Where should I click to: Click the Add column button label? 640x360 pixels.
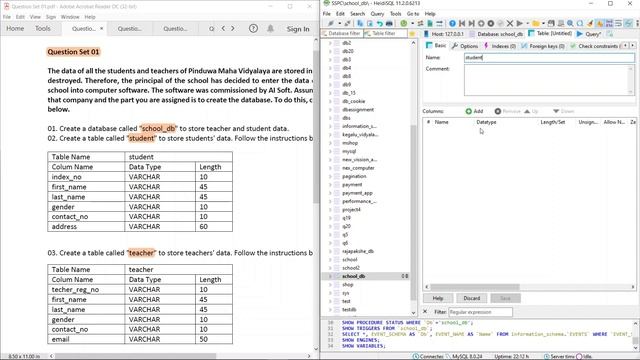coord(478,111)
